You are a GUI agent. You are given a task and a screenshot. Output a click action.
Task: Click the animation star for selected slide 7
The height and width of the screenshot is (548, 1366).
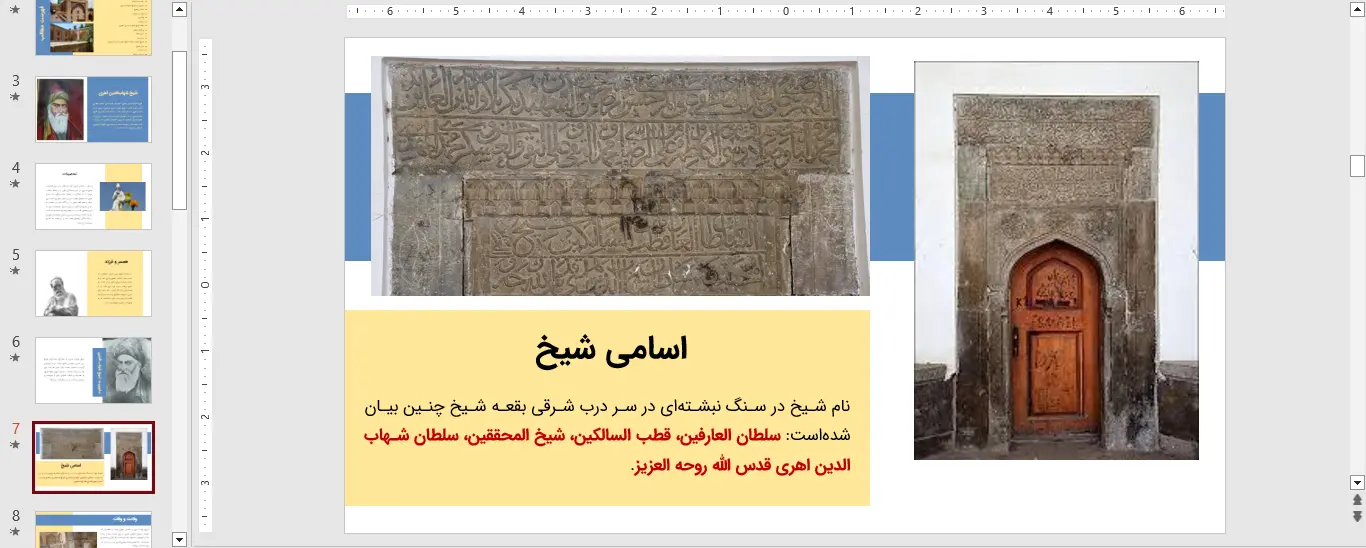tap(15, 445)
